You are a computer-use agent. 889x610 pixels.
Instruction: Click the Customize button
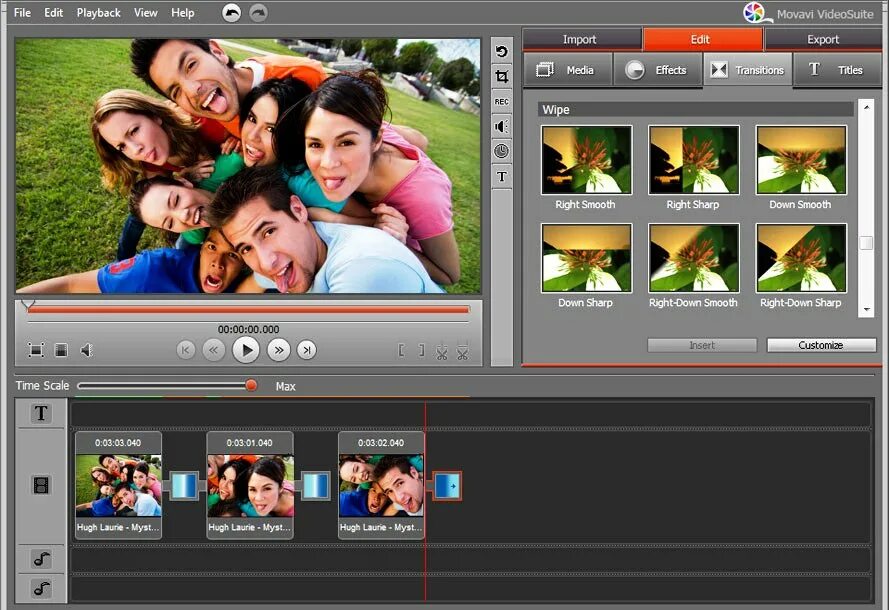(821, 345)
